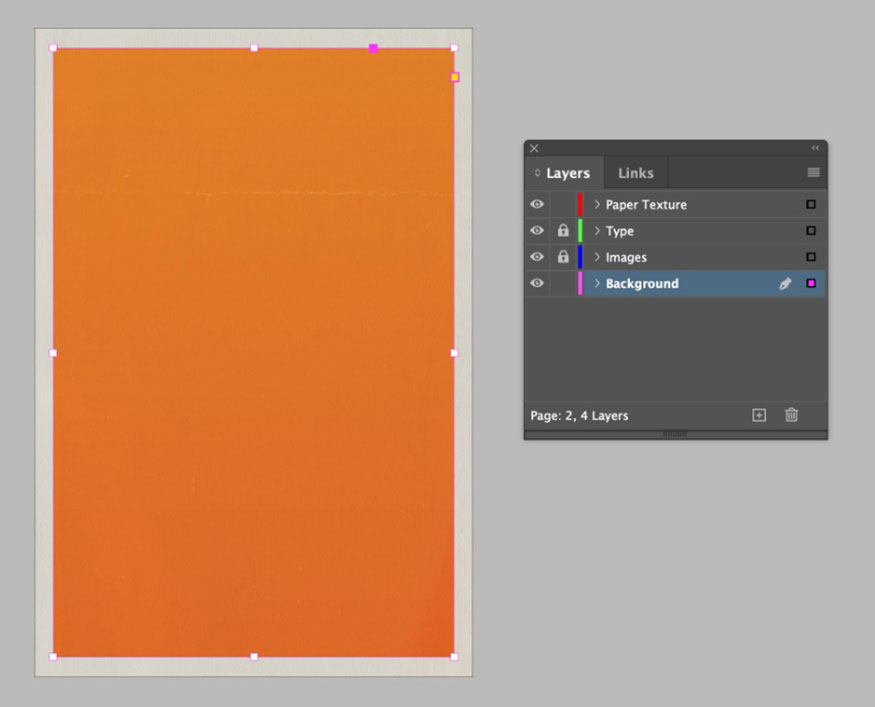Image resolution: width=875 pixels, height=707 pixels.
Task: Click the bottom-left corner handle of the orange frame
Action: coord(53,657)
